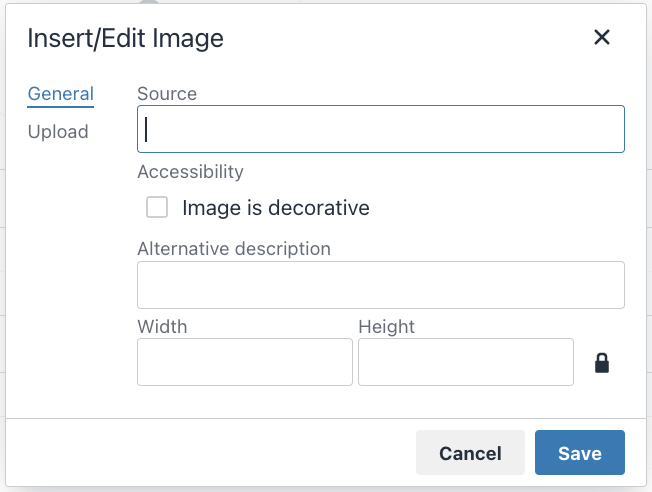The height and width of the screenshot is (492, 652).
Task: Click into the Alternative description field
Action: (380, 285)
